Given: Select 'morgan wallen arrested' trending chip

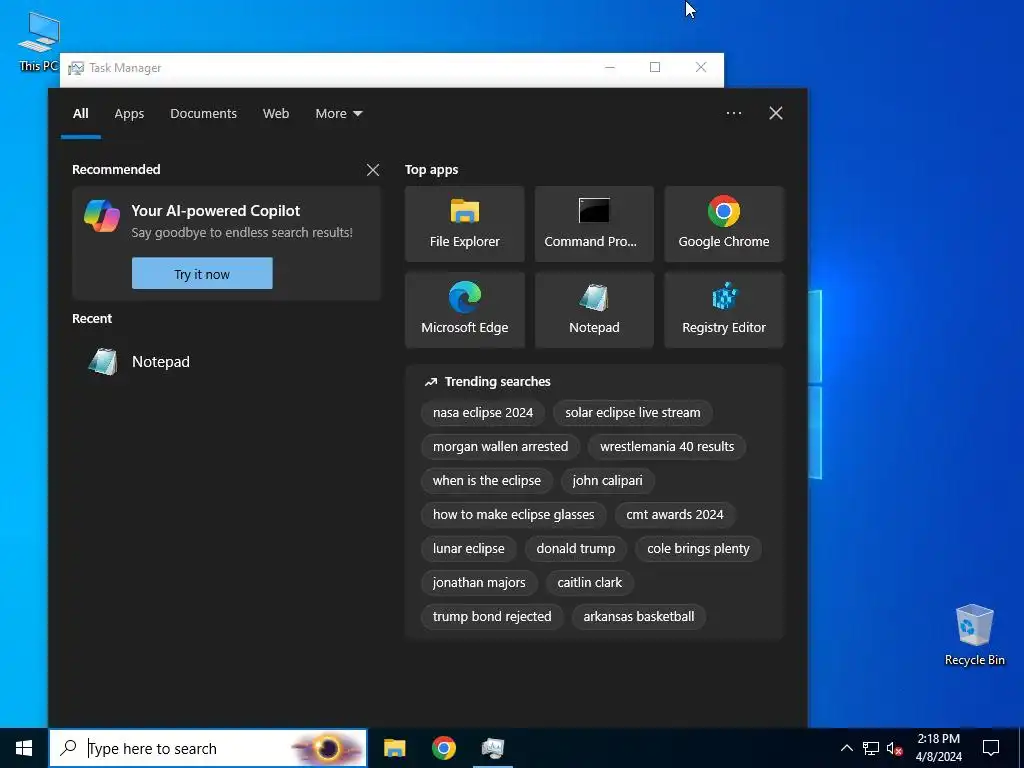Looking at the screenshot, I should point(500,447).
